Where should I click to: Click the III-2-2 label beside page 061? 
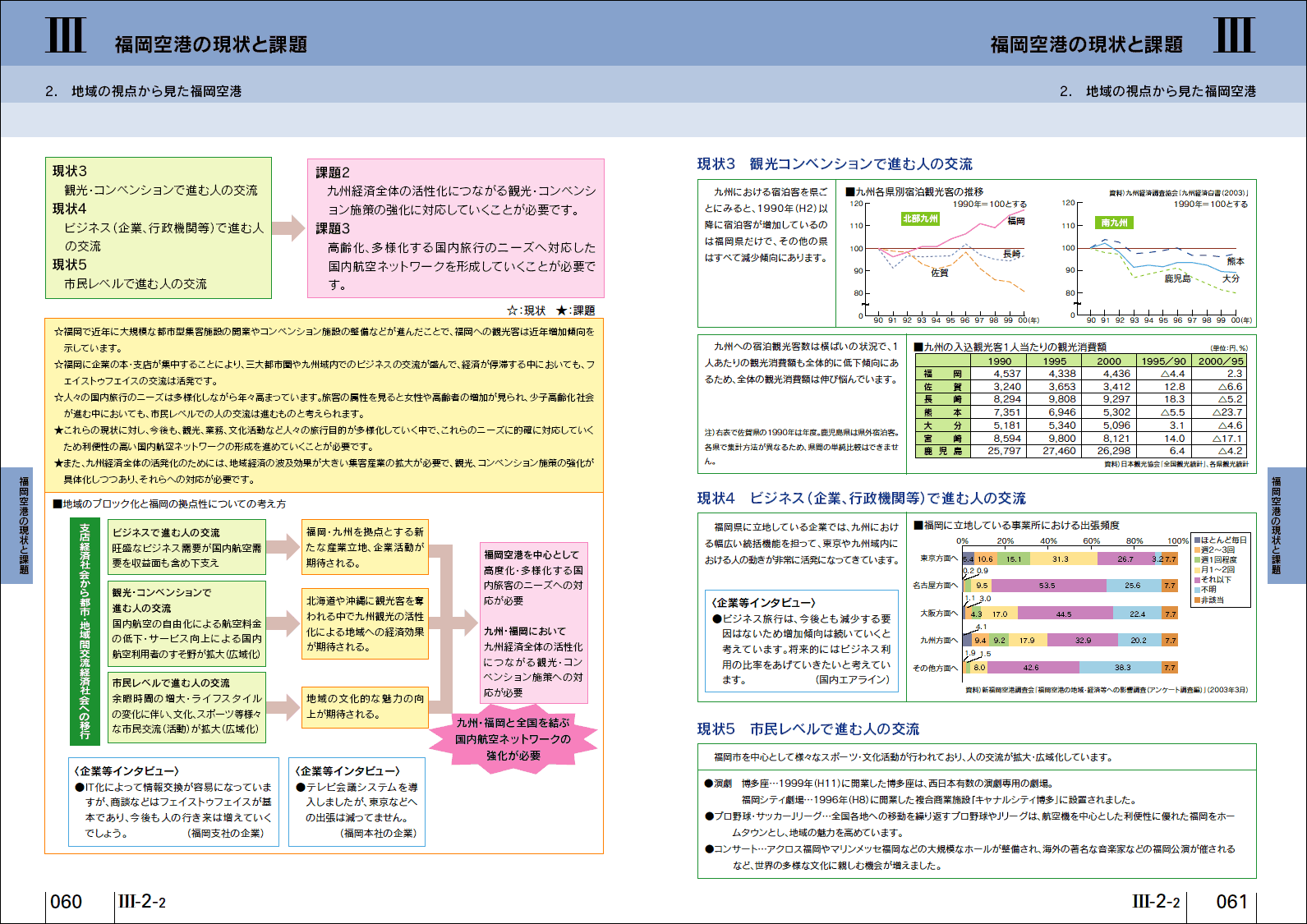point(1156,902)
